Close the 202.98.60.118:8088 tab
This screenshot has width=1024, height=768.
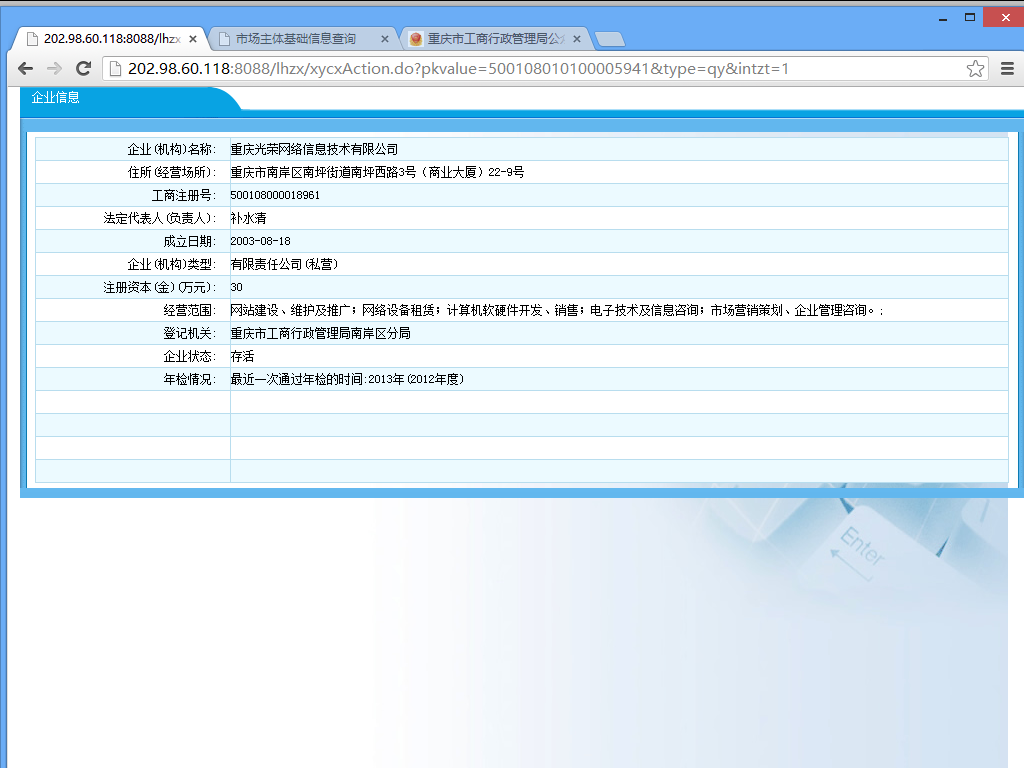coord(193,39)
